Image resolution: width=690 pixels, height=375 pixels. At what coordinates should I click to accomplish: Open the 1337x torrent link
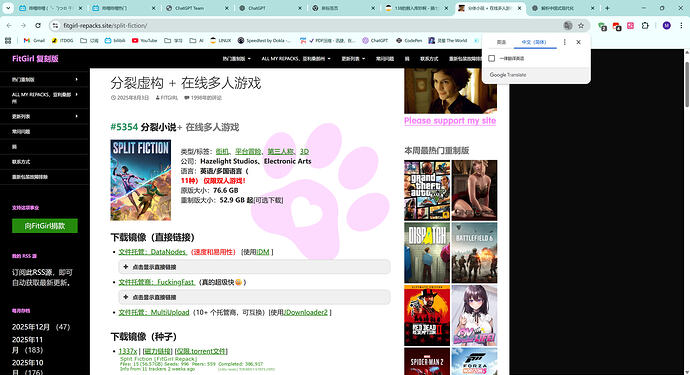tap(128, 351)
